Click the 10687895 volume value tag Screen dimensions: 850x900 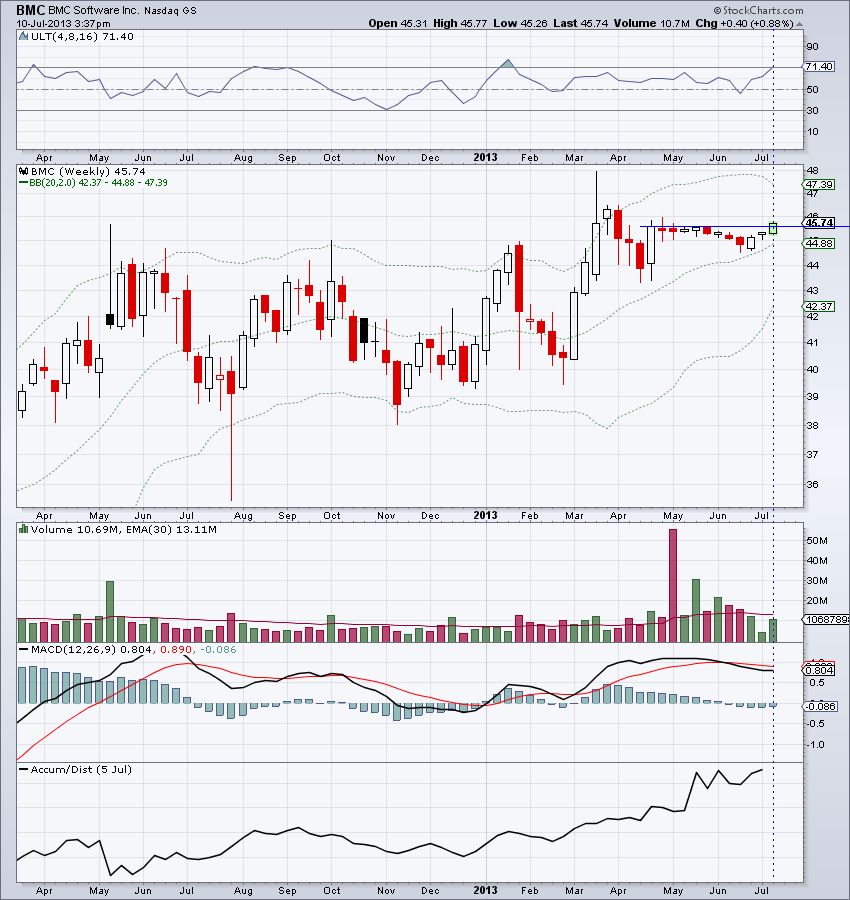[826, 619]
